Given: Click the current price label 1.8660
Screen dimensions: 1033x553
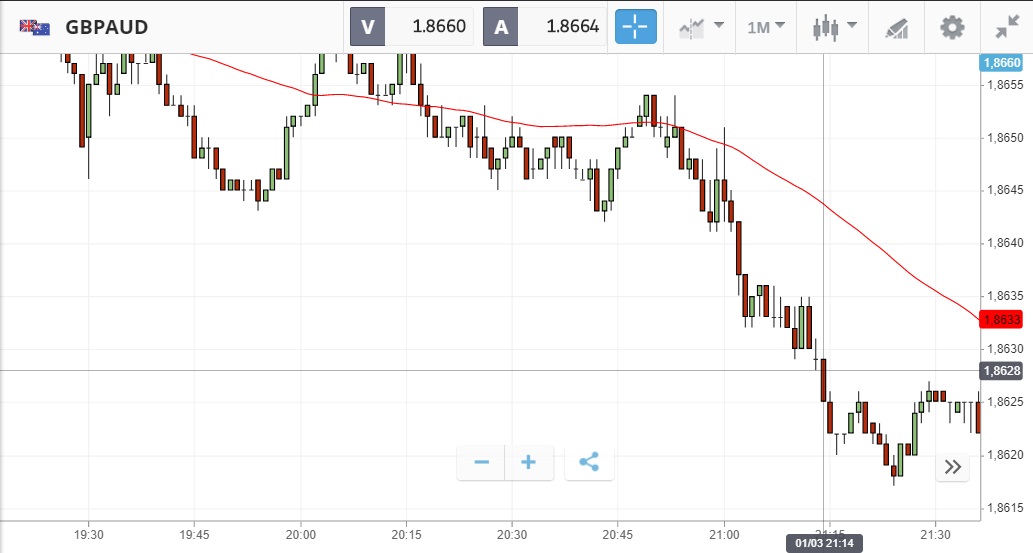Looking at the screenshot, I should pyautogui.click(x=1001, y=62).
